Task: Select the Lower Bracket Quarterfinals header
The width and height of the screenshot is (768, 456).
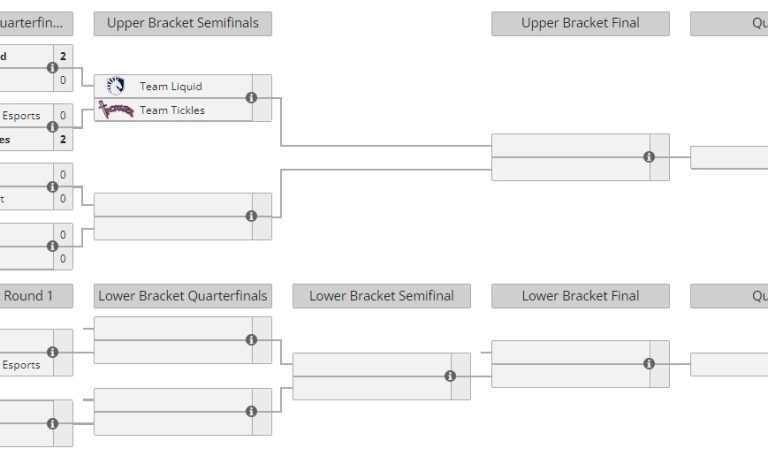Action: click(182, 296)
